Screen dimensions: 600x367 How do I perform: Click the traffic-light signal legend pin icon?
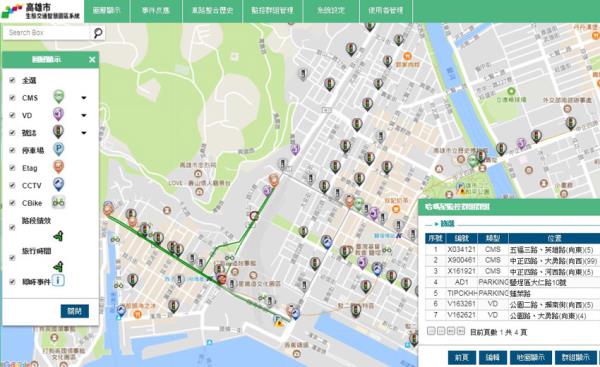point(58,132)
